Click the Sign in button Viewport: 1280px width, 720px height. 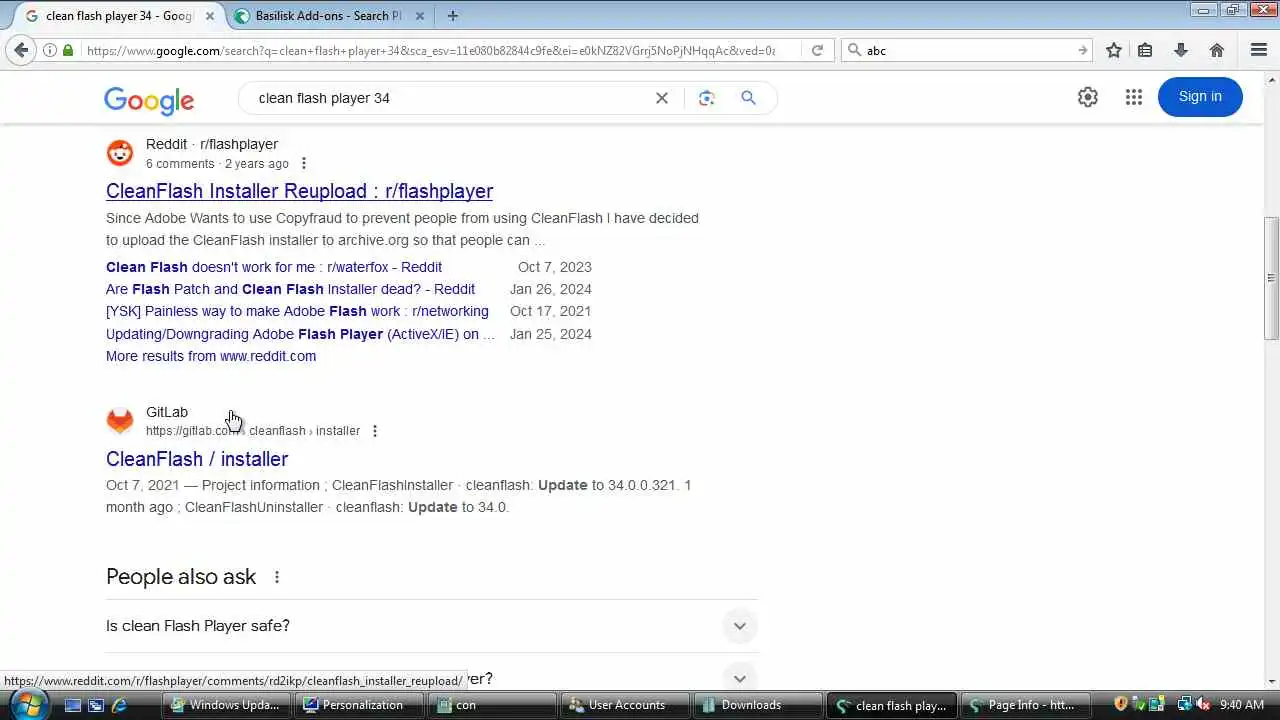coord(1200,97)
